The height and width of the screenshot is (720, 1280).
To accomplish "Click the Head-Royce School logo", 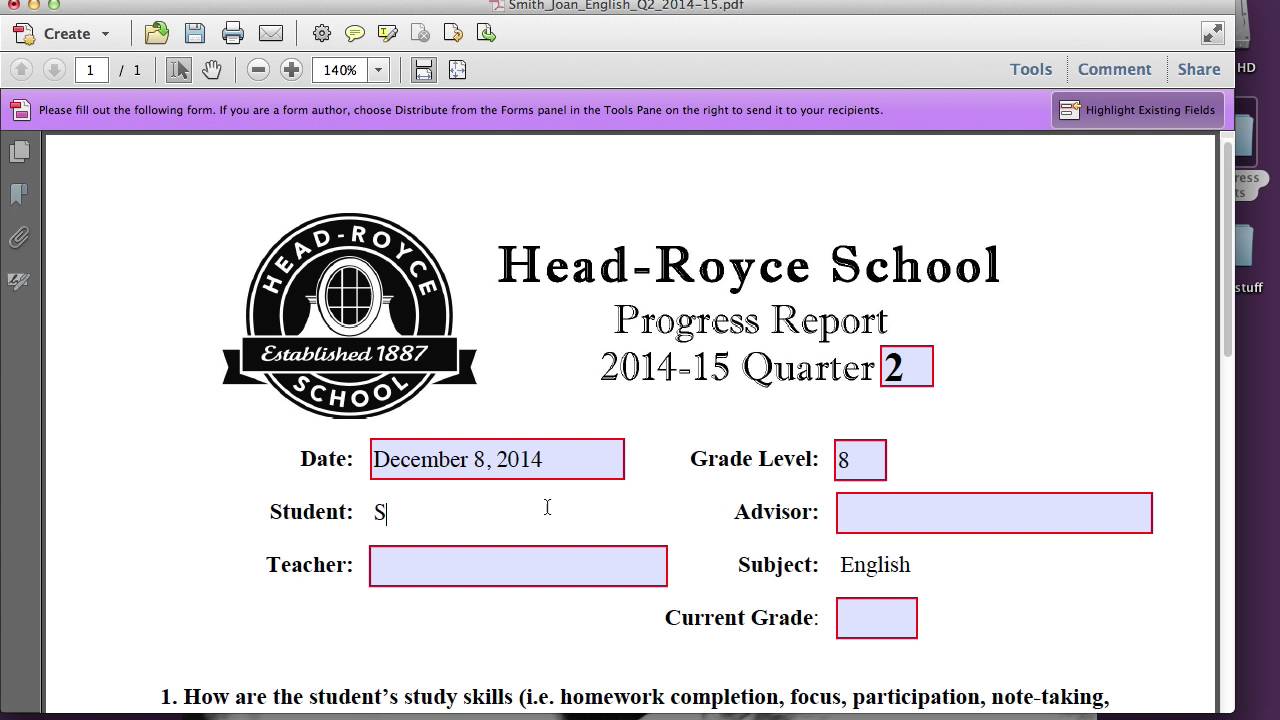I will pyautogui.click(x=349, y=315).
